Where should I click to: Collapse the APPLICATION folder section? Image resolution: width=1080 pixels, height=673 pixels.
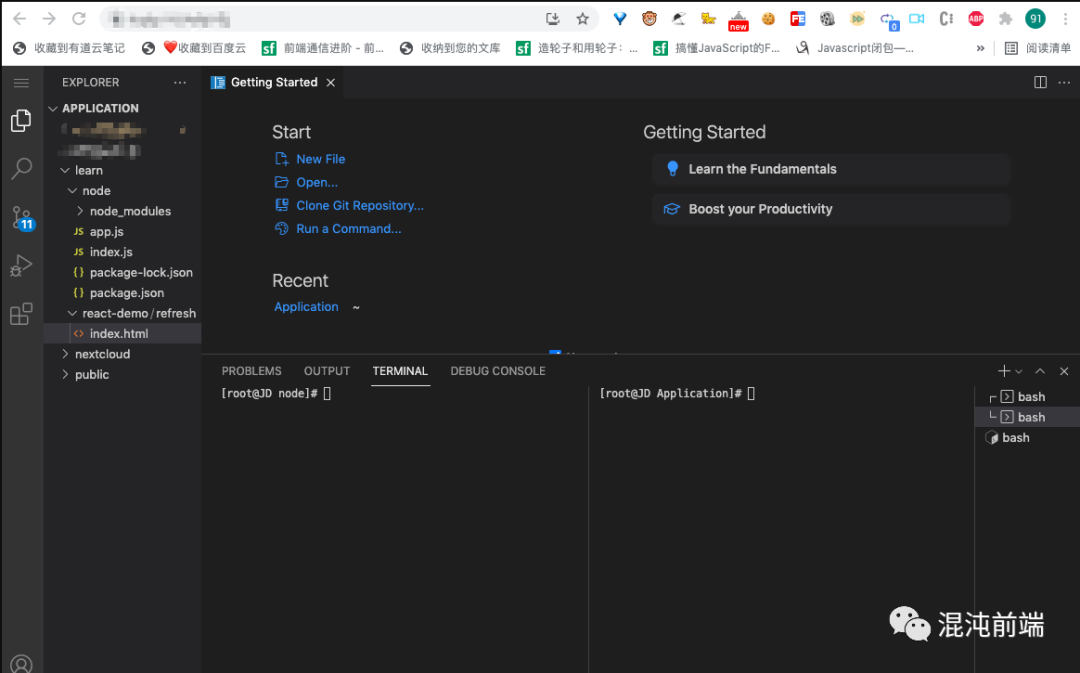click(x=53, y=108)
